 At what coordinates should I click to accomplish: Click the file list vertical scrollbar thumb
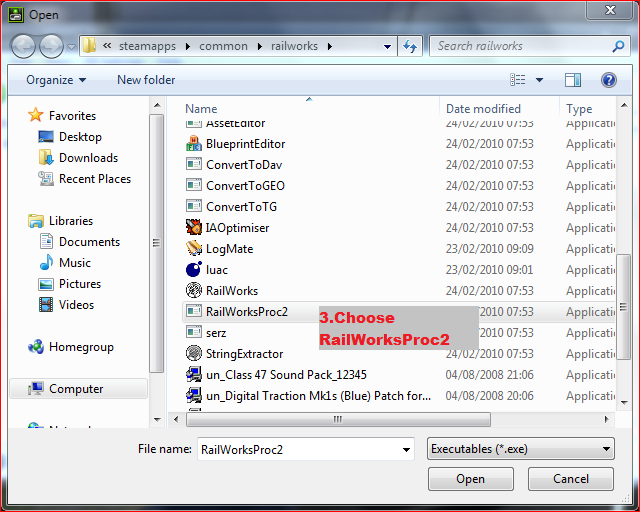pyautogui.click(x=623, y=307)
